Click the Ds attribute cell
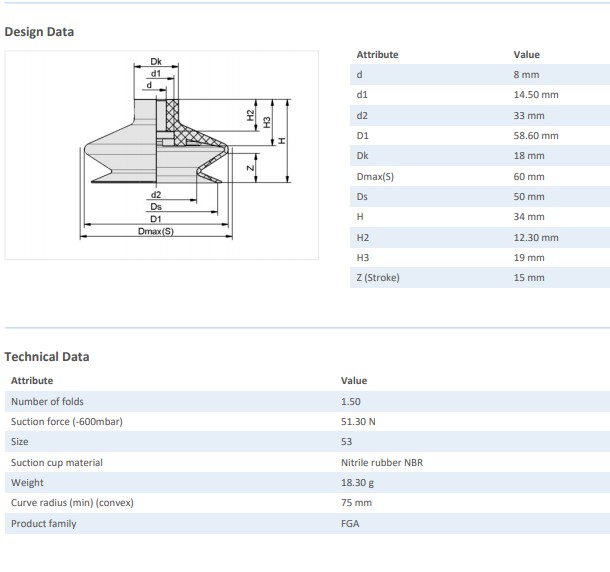Screen dimensions: 610x572 (362, 196)
